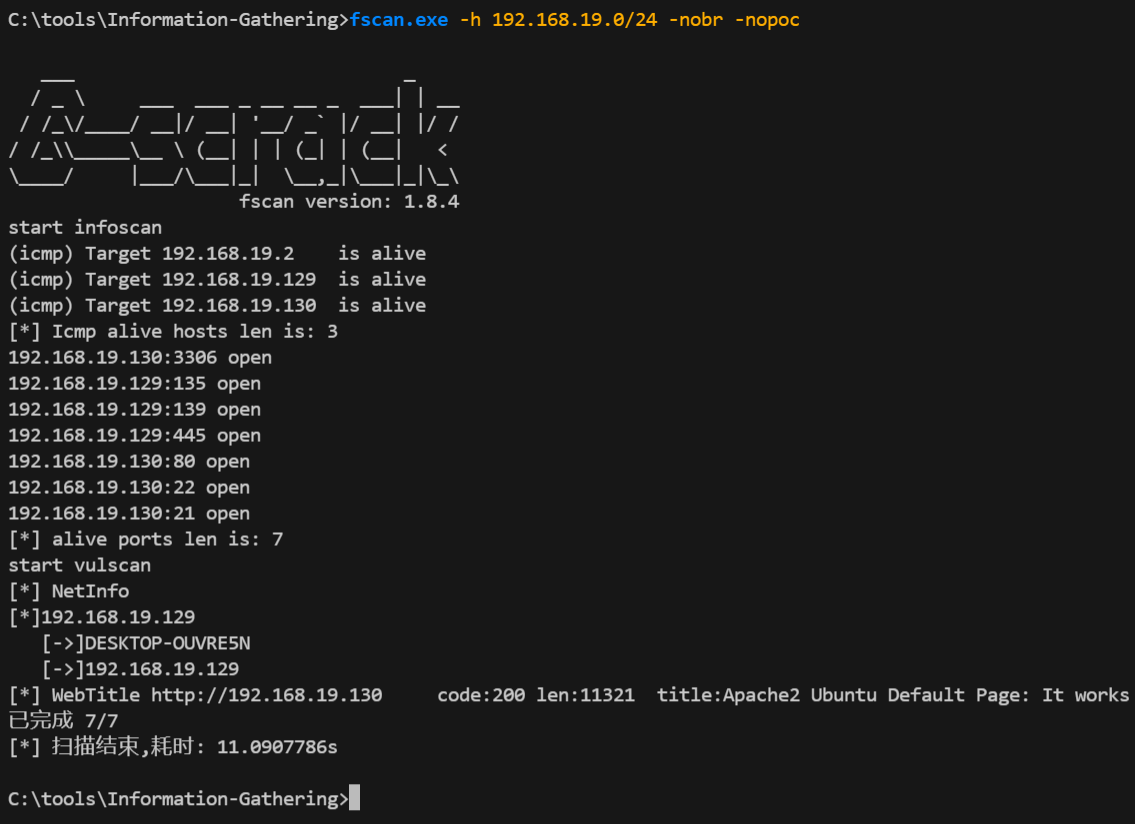Click the 192.168.19.130:80 open line

129,461
